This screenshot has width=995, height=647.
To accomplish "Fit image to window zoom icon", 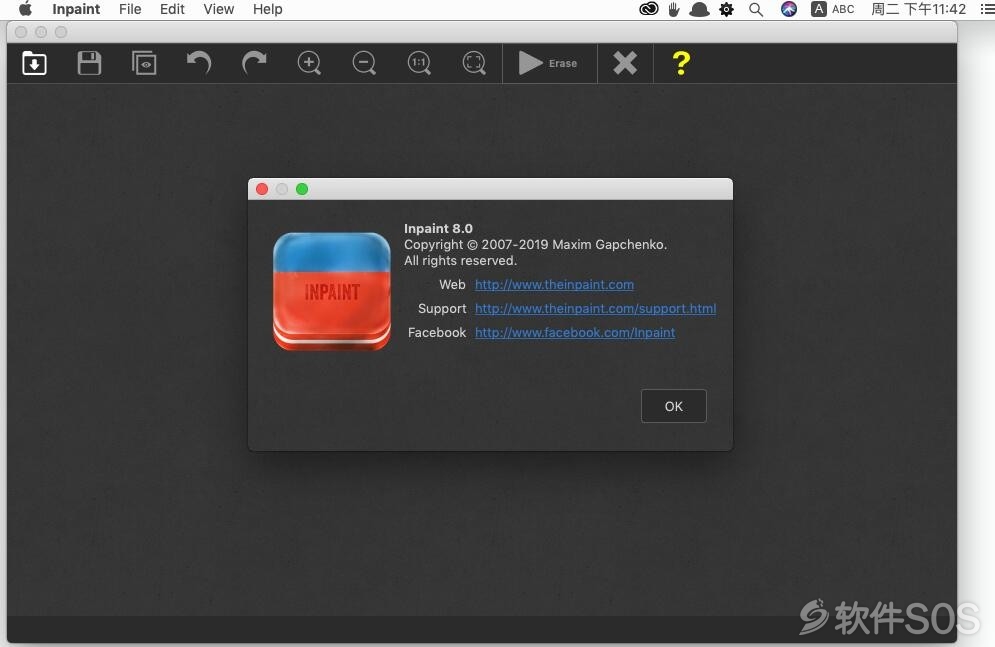I will click(474, 63).
